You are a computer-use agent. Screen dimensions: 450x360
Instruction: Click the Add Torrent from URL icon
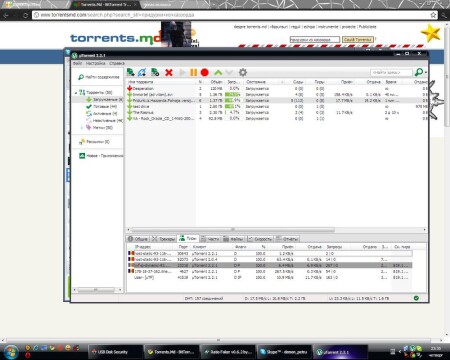pyautogui.click(x=142, y=72)
